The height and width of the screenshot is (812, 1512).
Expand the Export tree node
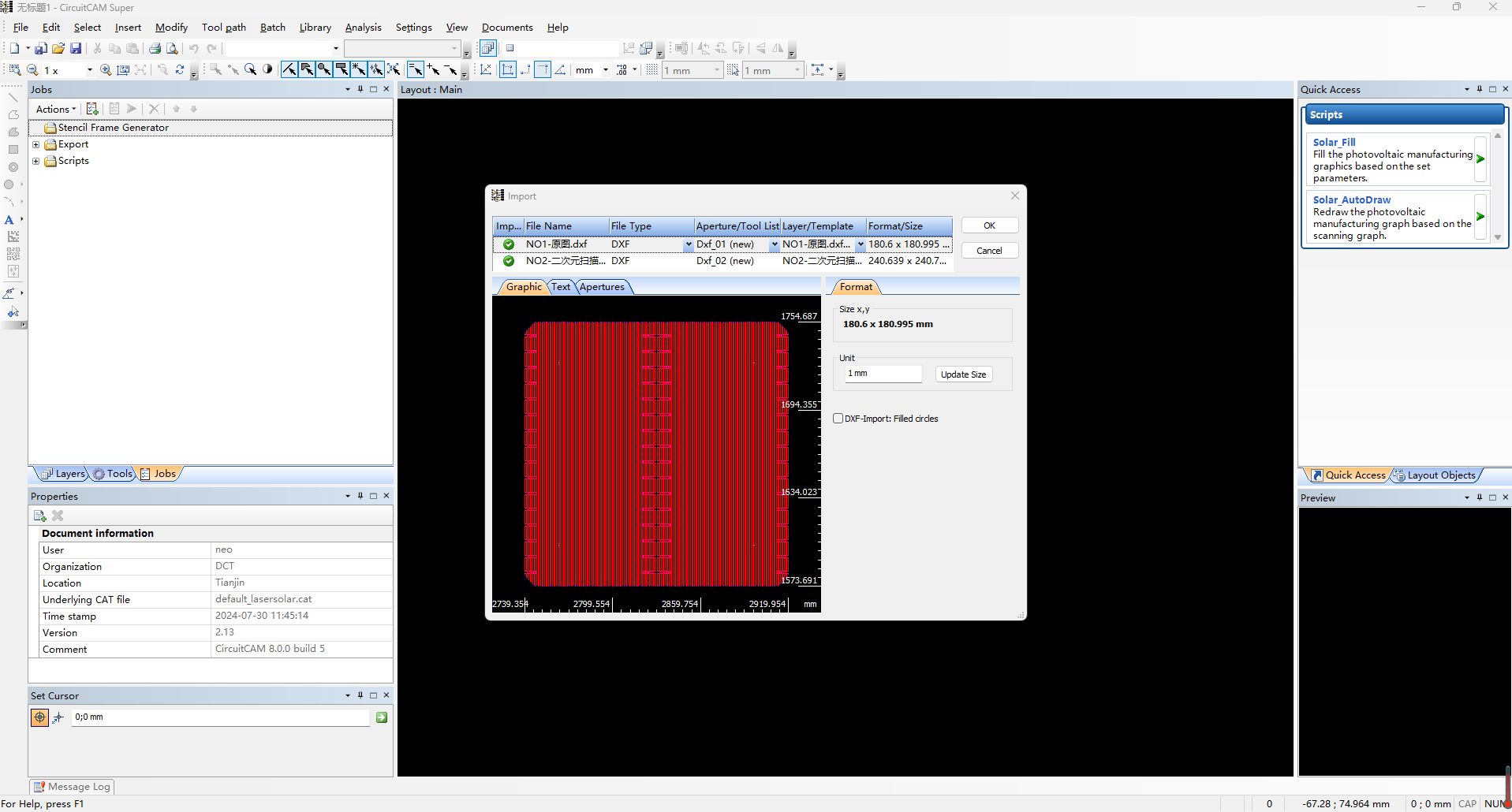35,144
